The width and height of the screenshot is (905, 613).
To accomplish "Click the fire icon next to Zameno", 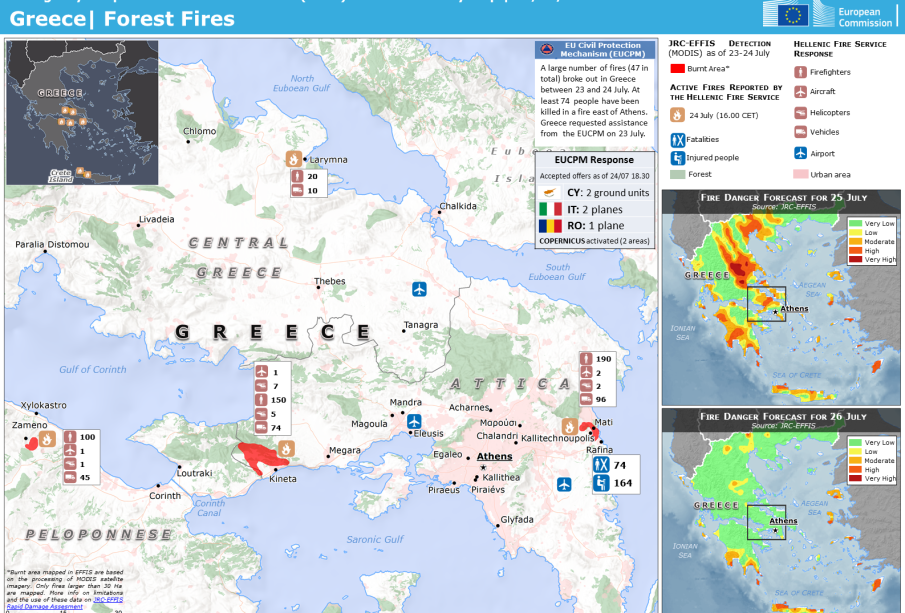I will pos(47,439).
